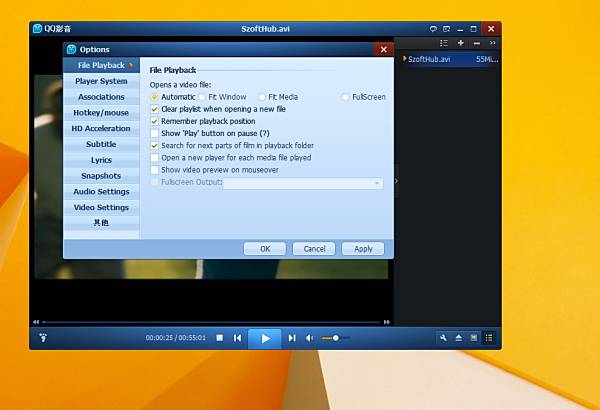Click the QQ logo in player title bar
Viewport: 600px width, 410px height.
pyautogui.click(x=37, y=29)
